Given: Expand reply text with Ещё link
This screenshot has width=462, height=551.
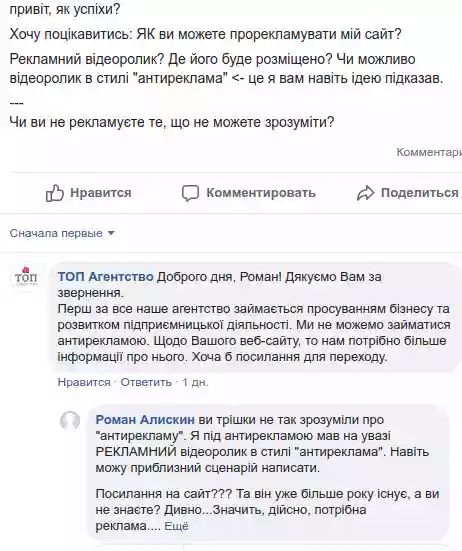Looking at the screenshot, I should pos(176,526).
